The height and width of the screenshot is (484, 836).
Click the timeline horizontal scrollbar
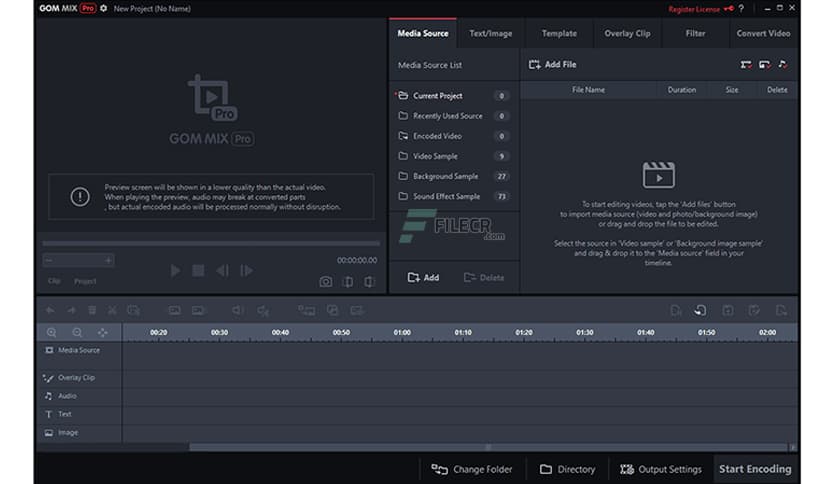click(488, 447)
